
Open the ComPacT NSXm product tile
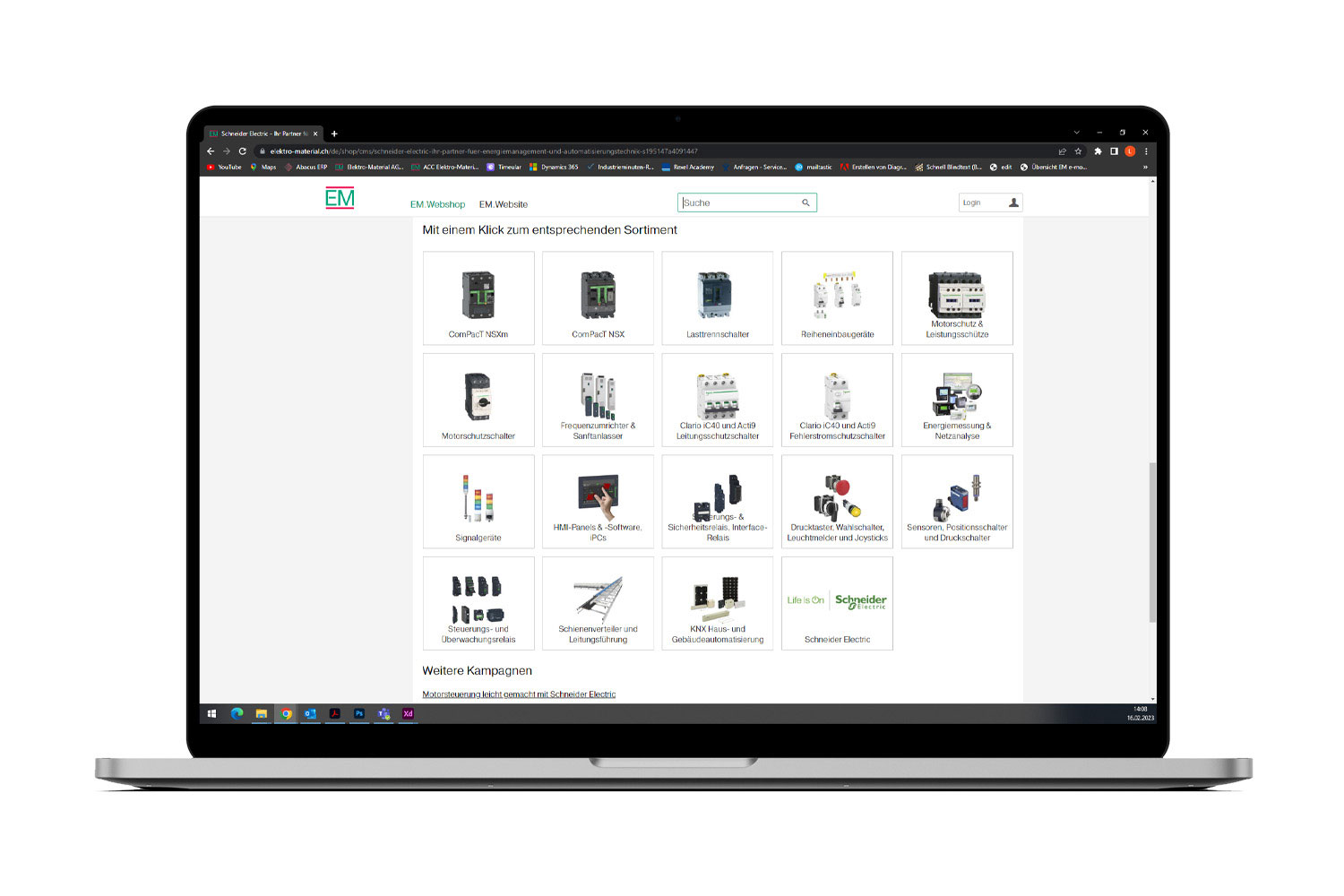pyautogui.click(x=478, y=298)
